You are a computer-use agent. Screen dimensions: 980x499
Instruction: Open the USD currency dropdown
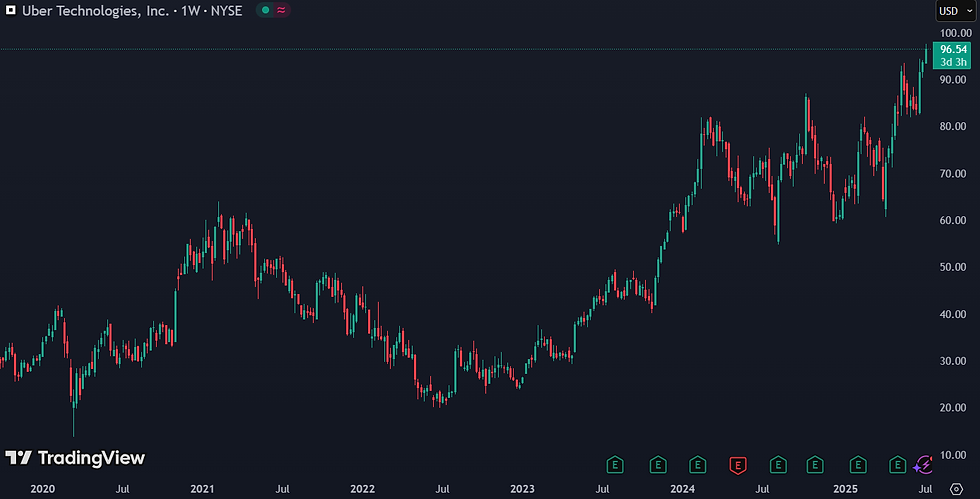[x=956, y=11]
